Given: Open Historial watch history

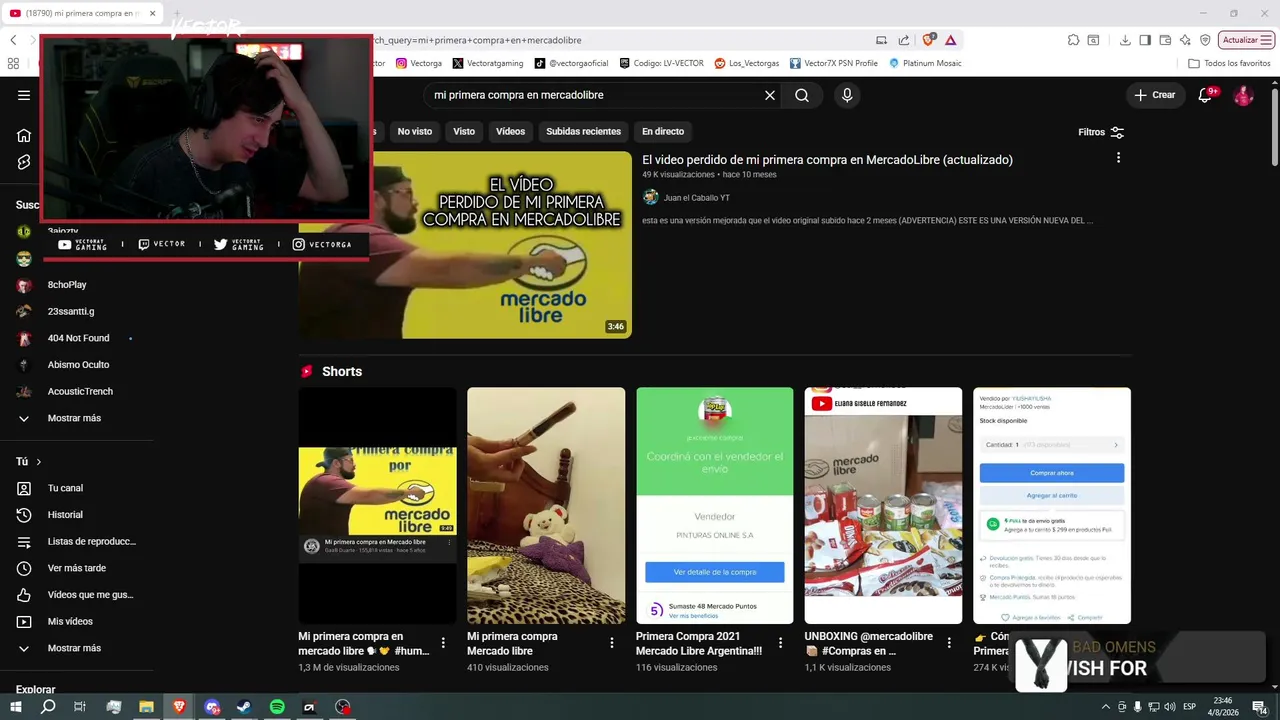Looking at the screenshot, I should pyautogui.click(x=65, y=515).
